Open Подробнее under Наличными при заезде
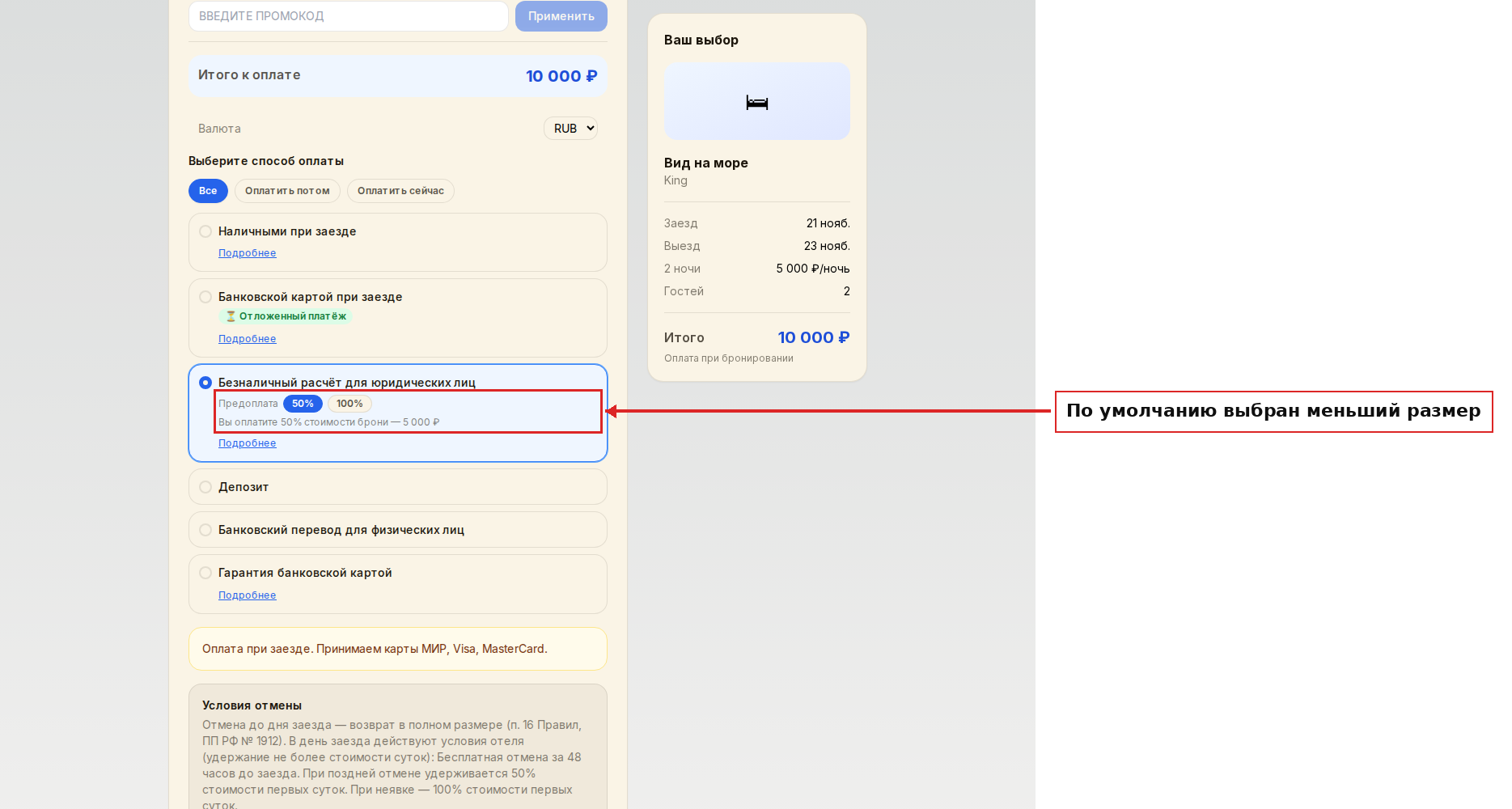Image resolution: width=1512 pixels, height=809 pixels. (x=247, y=253)
